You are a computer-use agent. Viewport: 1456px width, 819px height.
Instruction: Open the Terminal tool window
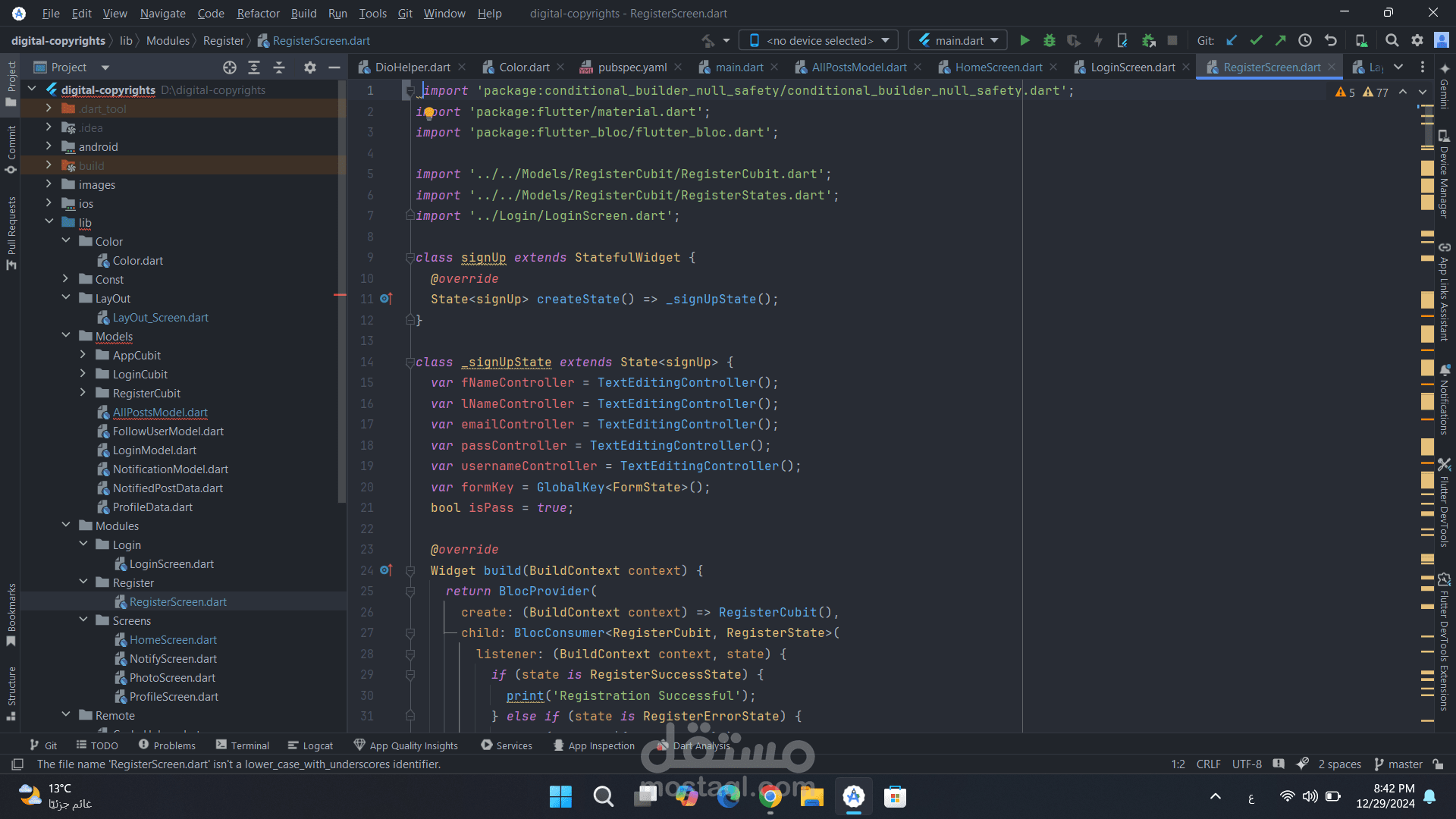point(243,745)
